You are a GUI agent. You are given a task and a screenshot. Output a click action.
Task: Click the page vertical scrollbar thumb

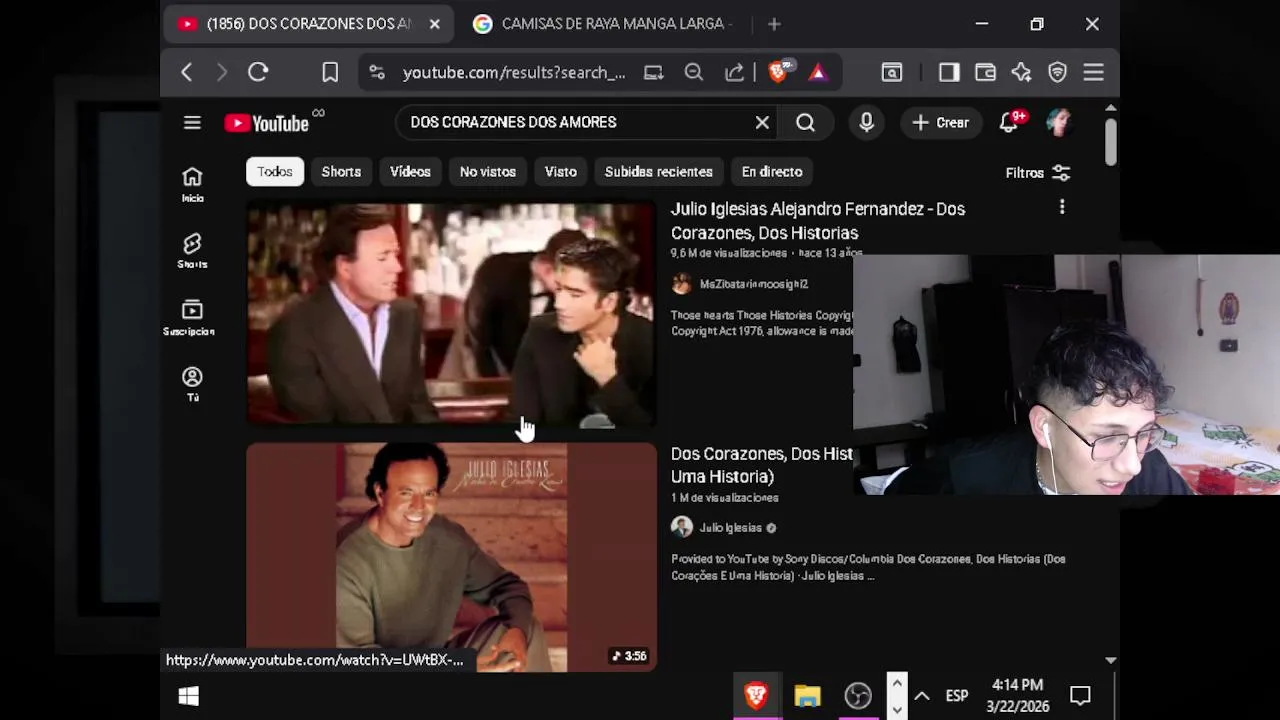pyautogui.click(x=1111, y=142)
